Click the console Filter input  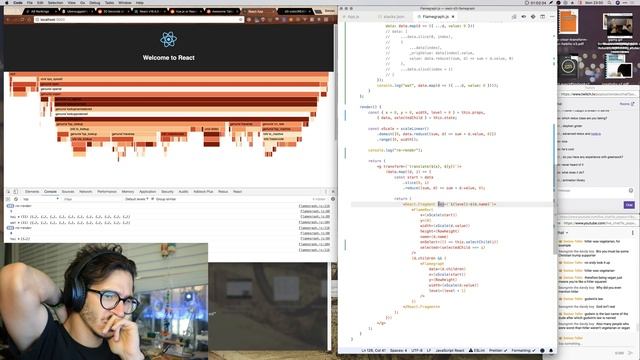coord(92,199)
